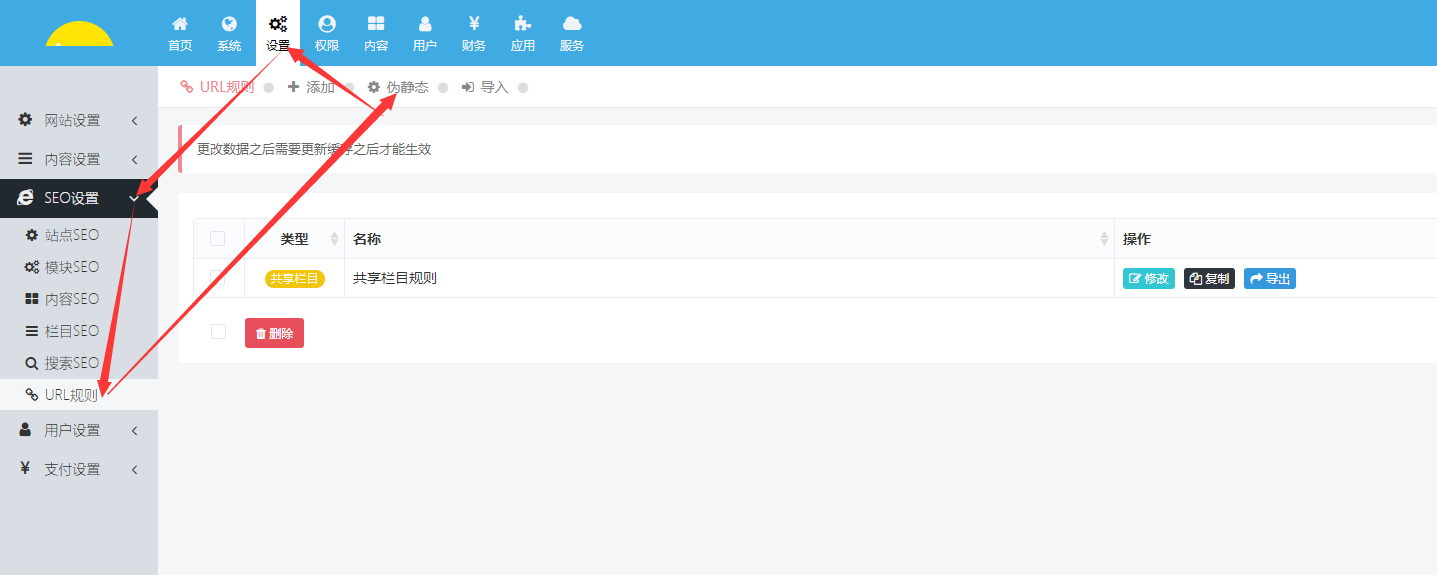Click the 首页 home icon
Viewport: 1437px width, 575px height.
(180, 24)
